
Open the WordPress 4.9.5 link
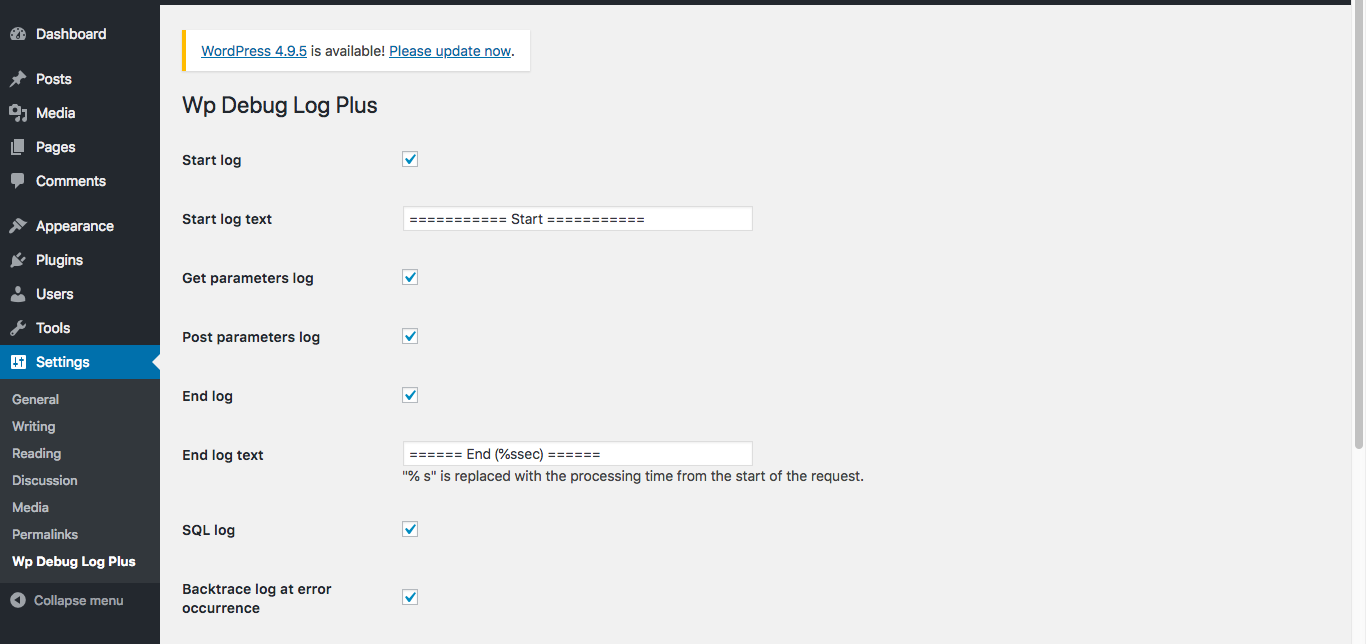(x=254, y=51)
